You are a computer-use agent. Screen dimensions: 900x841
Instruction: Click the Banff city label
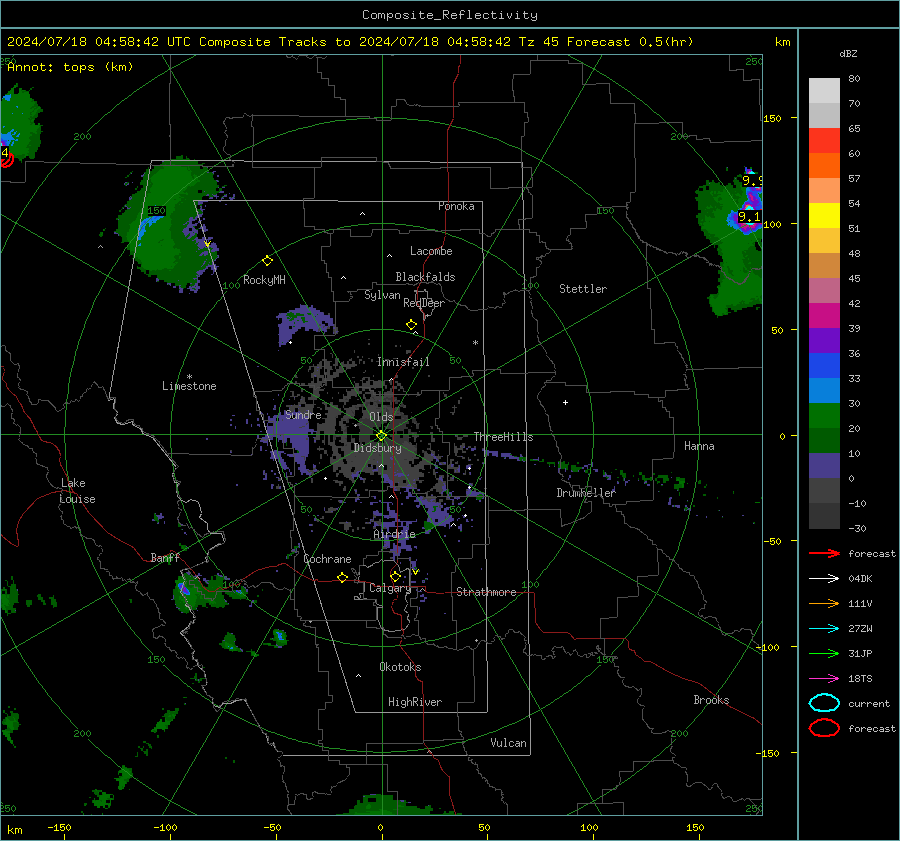[165, 557]
